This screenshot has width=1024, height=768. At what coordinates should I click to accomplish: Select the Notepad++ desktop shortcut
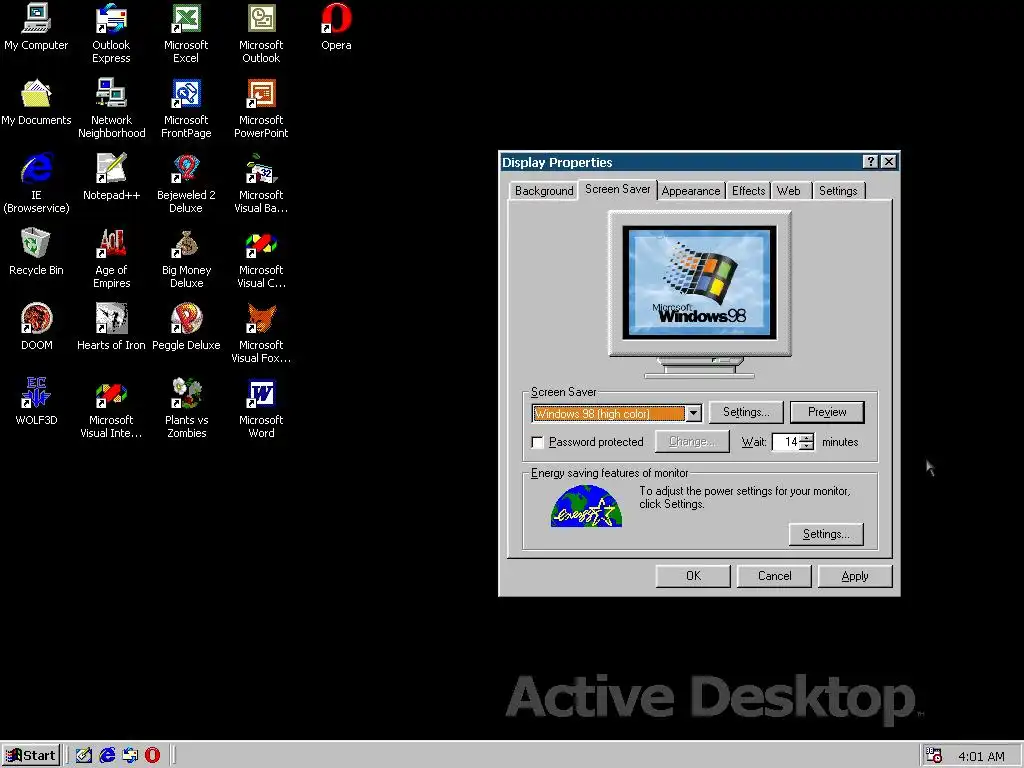[x=112, y=177]
